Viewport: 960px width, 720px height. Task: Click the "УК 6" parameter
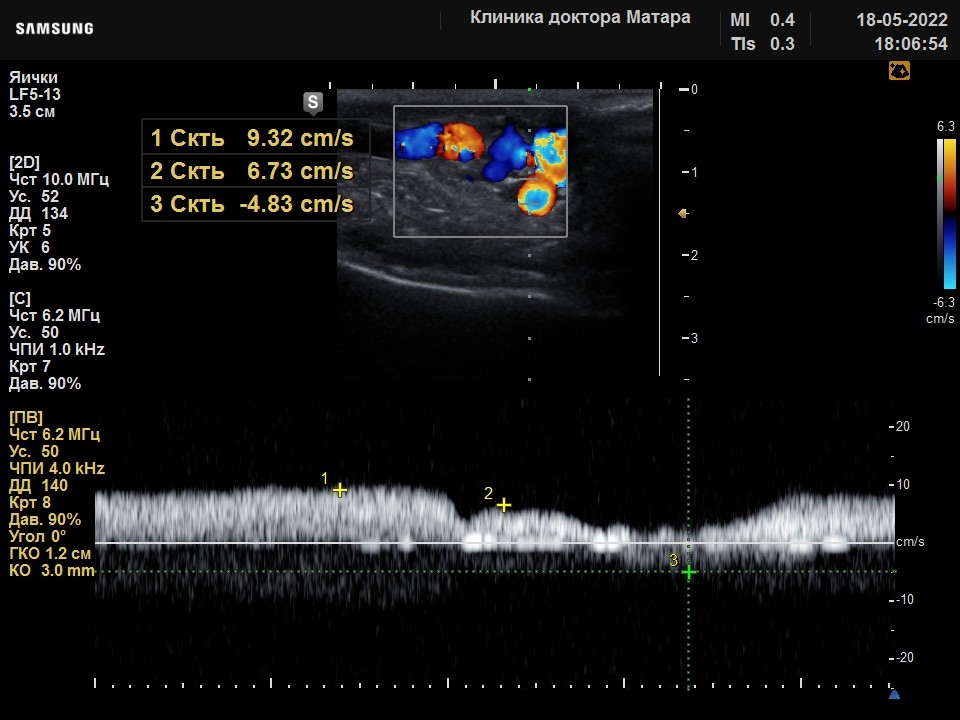tap(29, 247)
